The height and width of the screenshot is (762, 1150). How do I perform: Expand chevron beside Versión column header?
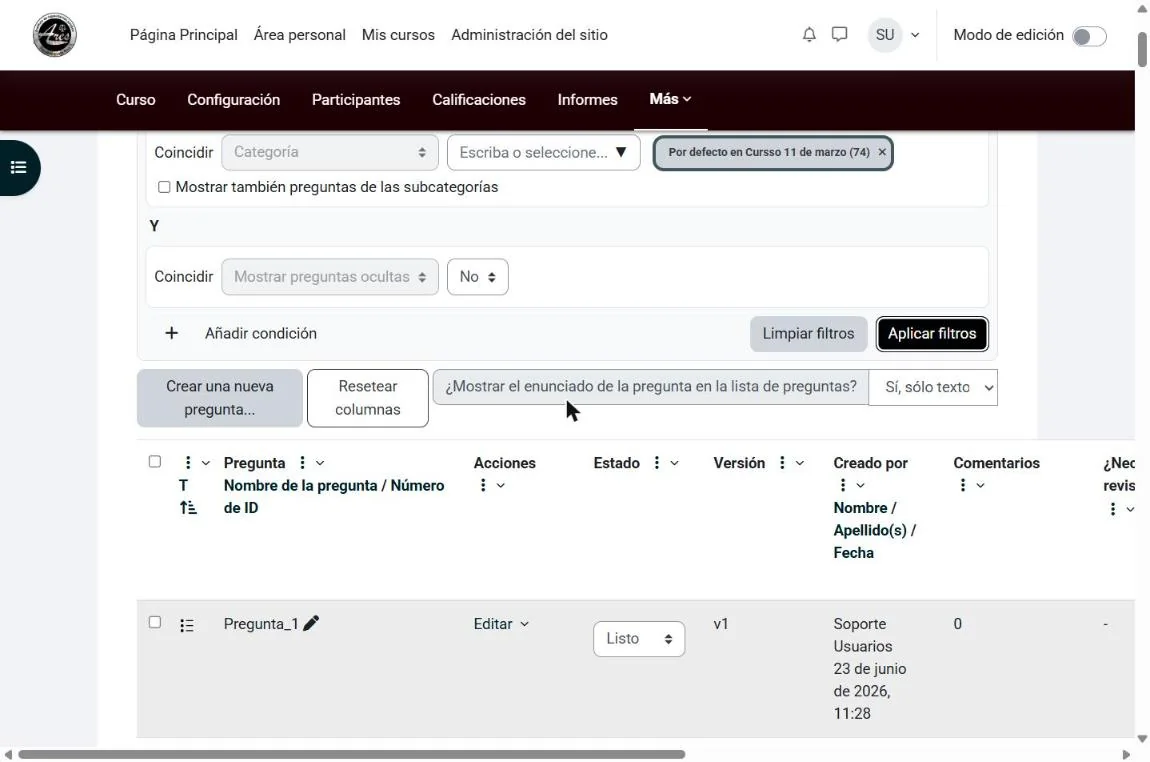799,464
